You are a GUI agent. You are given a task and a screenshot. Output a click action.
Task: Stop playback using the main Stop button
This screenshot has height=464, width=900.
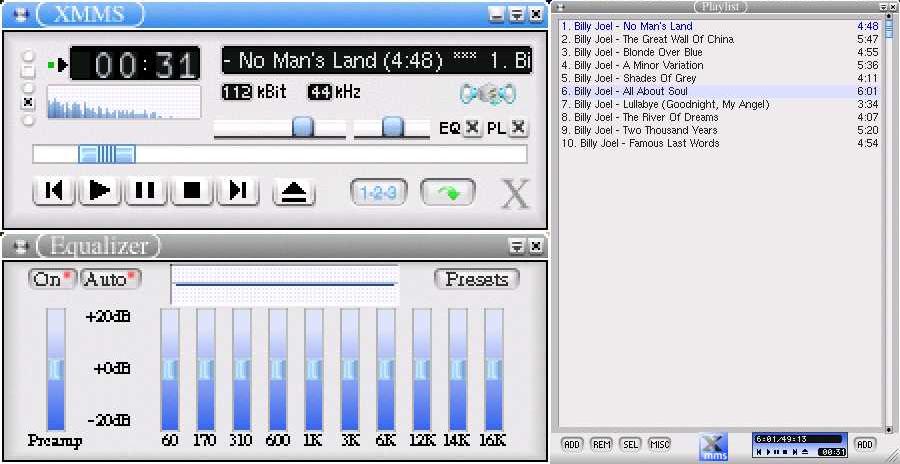pos(192,190)
